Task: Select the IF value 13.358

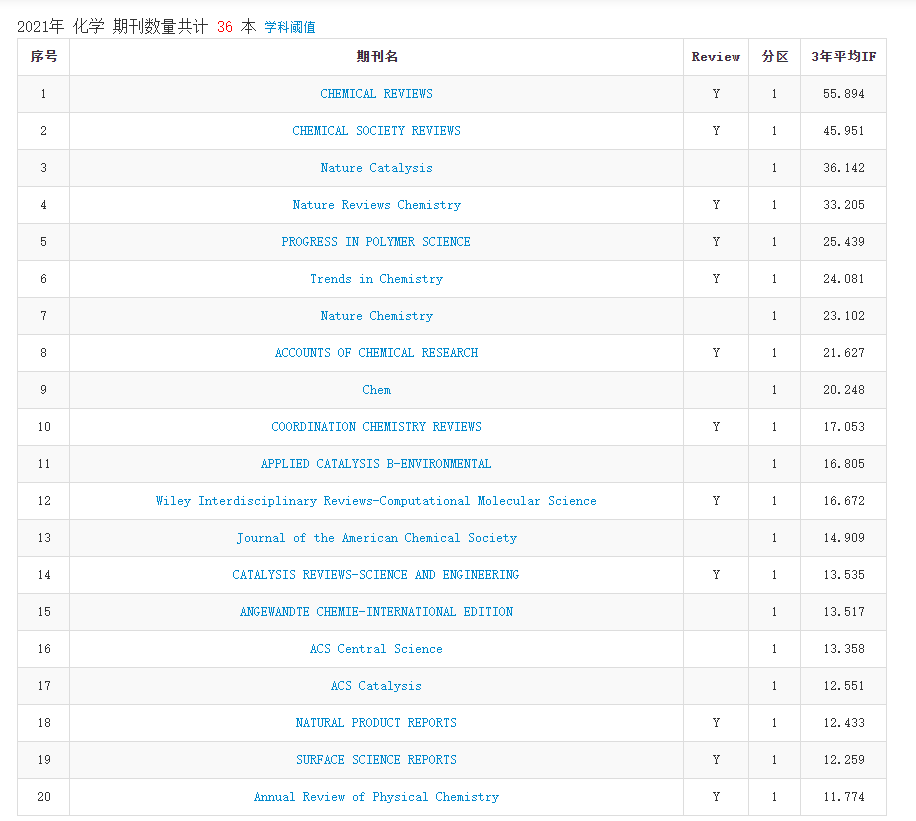Action: [844, 649]
